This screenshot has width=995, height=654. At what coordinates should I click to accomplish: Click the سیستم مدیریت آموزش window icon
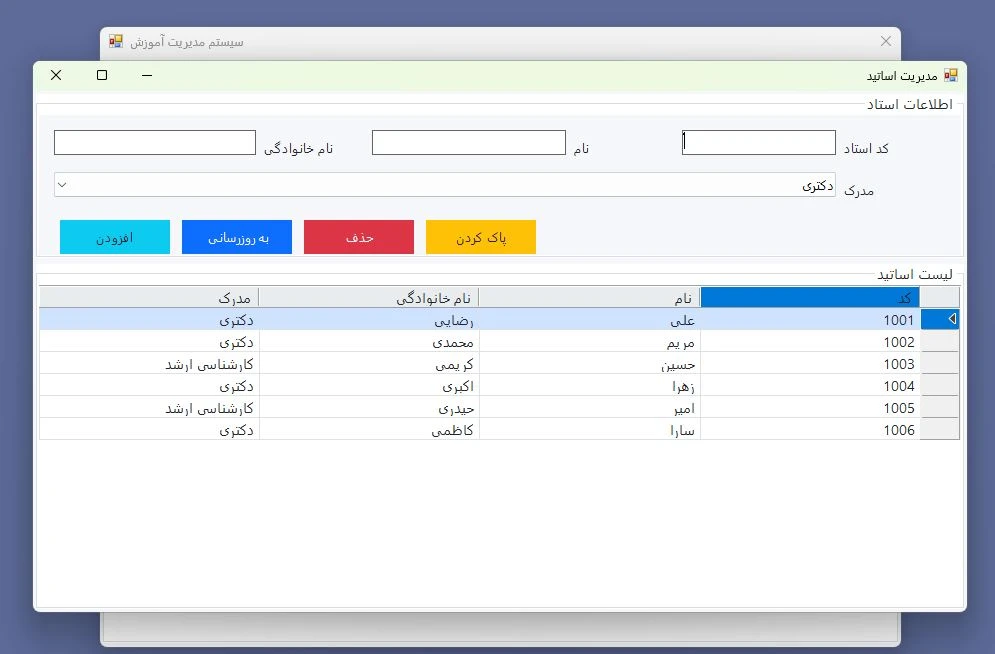[116, 42]
